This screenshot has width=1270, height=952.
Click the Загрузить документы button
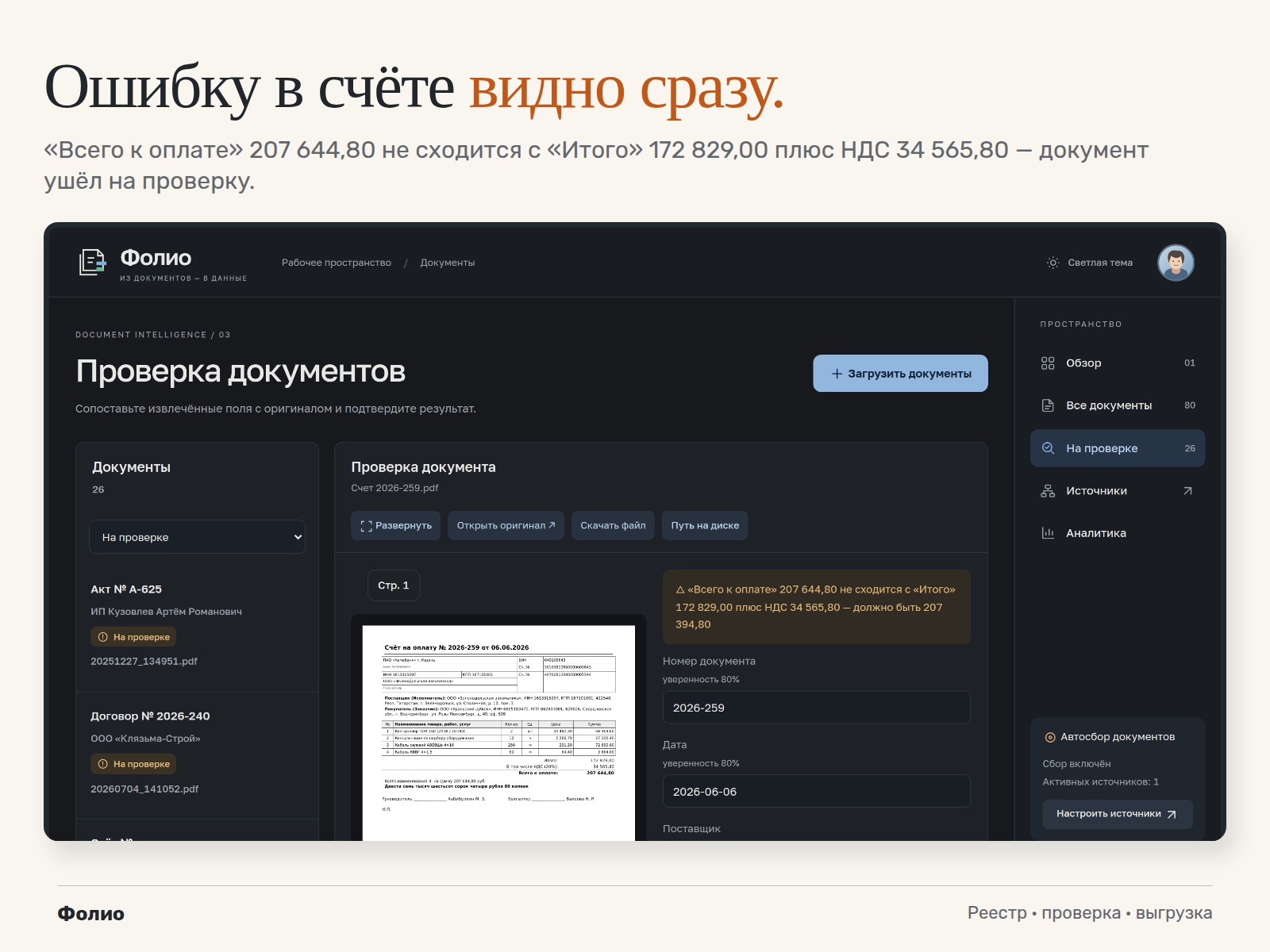900,373
